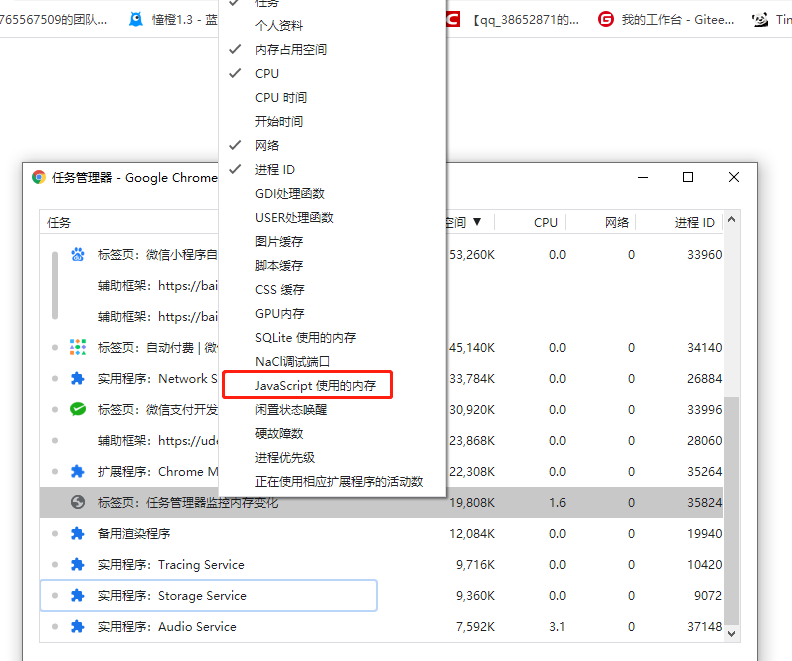This screenshot has height=661, width=792.
Task: Click the puzzle icon beside Network Service
Action: (78, 378)
